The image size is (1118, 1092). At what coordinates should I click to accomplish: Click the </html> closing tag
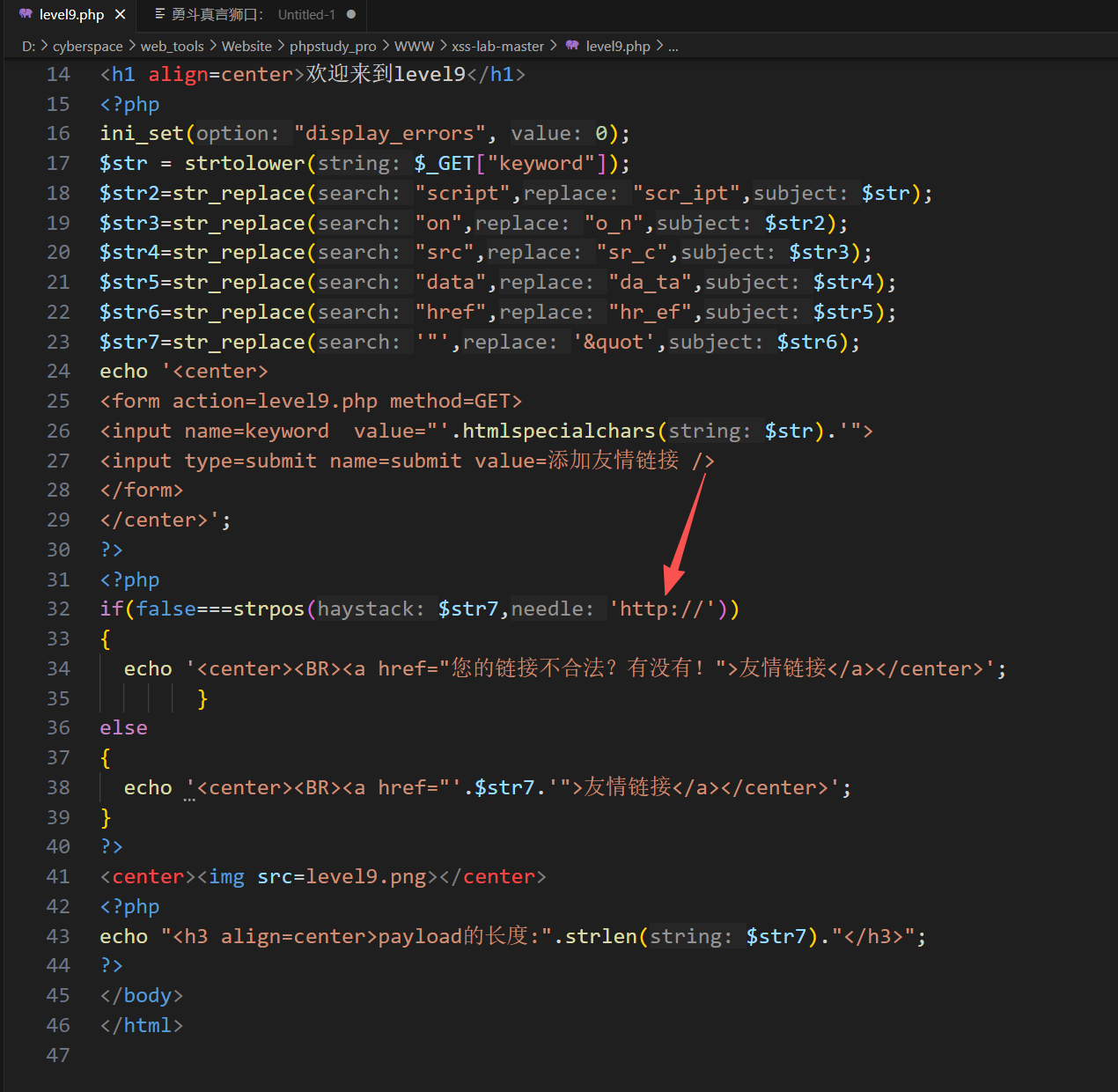click(x=142, y=1026)
